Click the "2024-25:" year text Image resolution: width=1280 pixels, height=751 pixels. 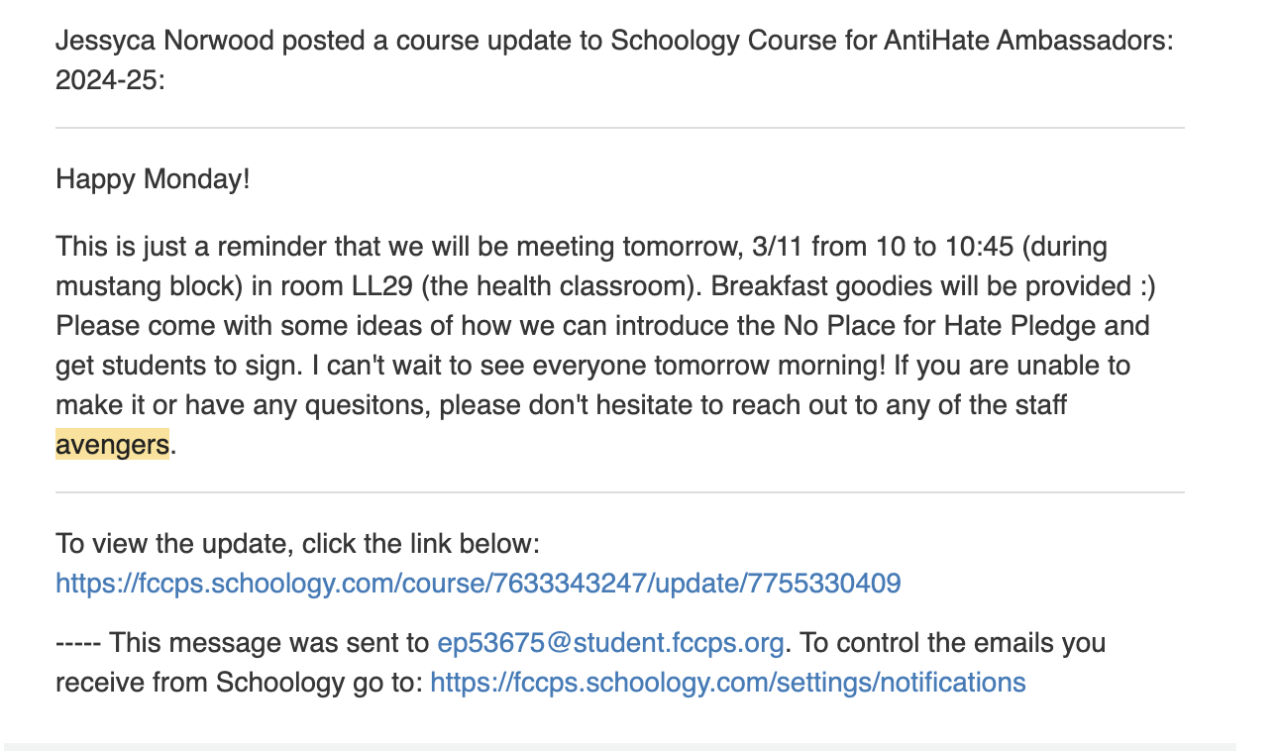[x=110, y=80]
